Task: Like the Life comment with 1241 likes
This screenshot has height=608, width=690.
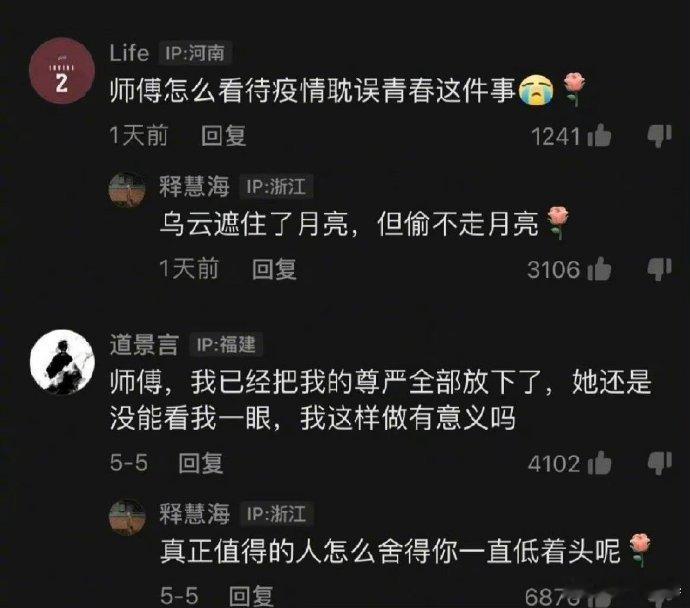Action: coord(599,136)
